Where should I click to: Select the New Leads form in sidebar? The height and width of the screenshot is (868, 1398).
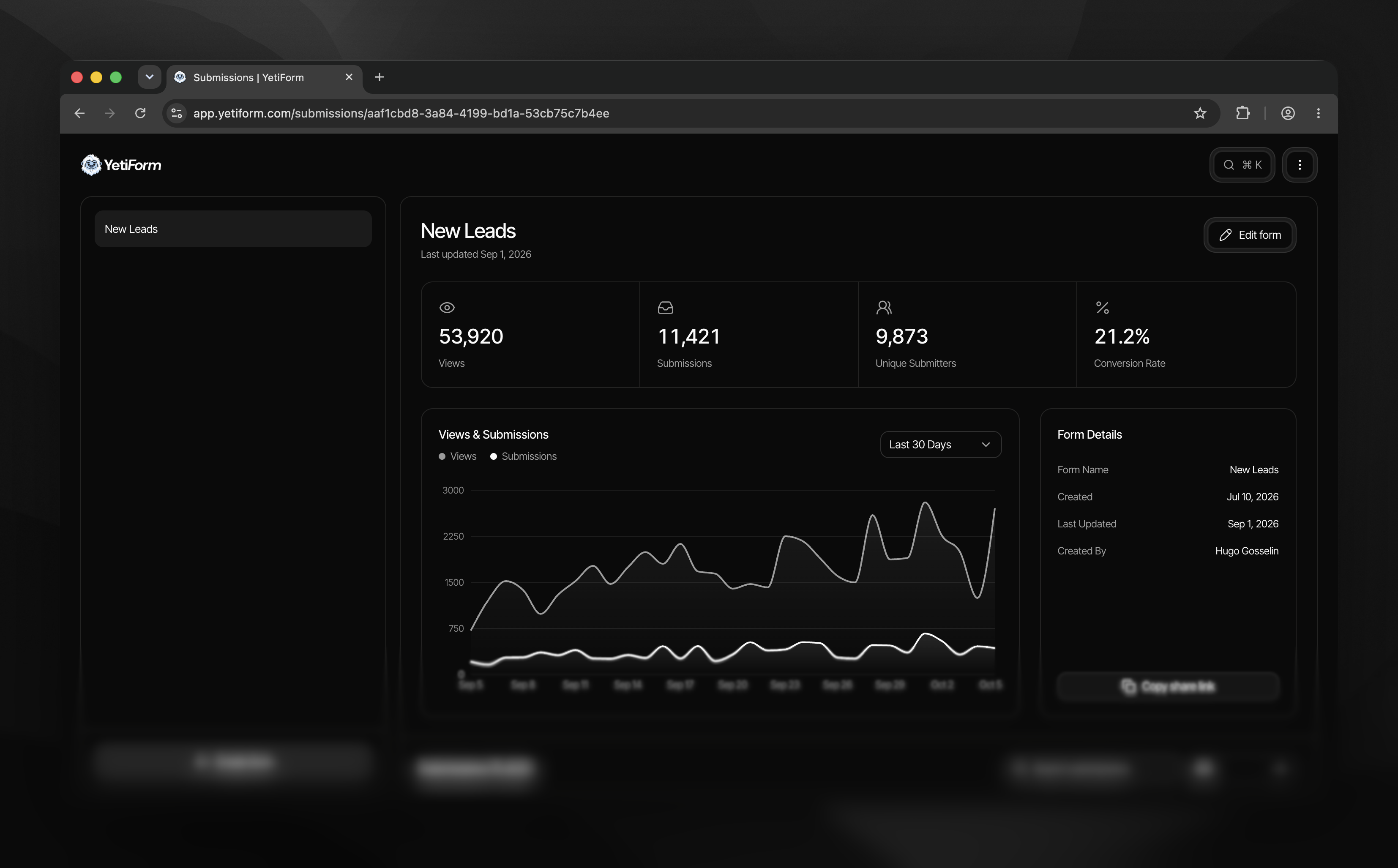233,229
